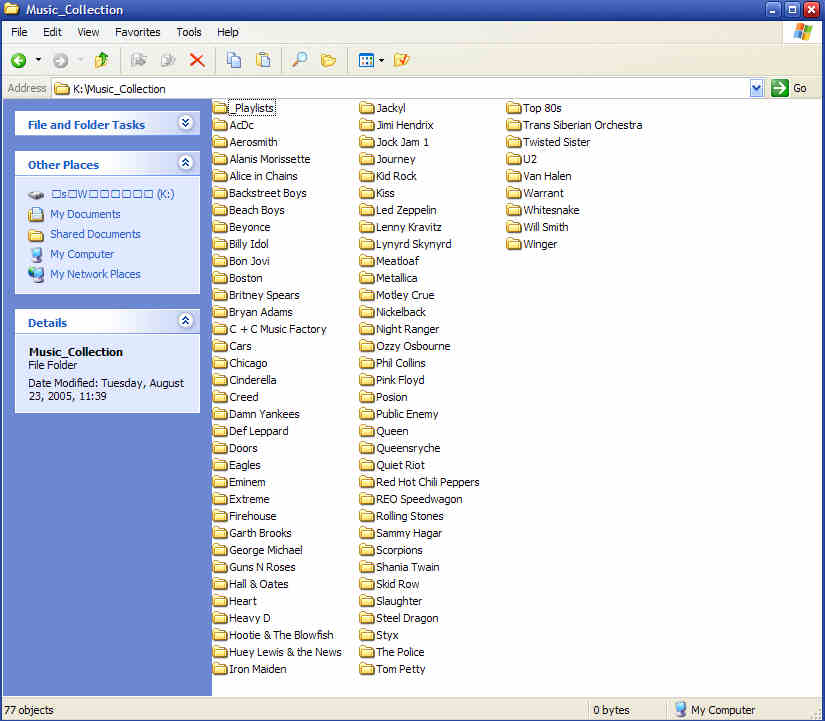Open the Favorites menu
This screenshot has height=721, width=825.
click(x=137, y=32)
